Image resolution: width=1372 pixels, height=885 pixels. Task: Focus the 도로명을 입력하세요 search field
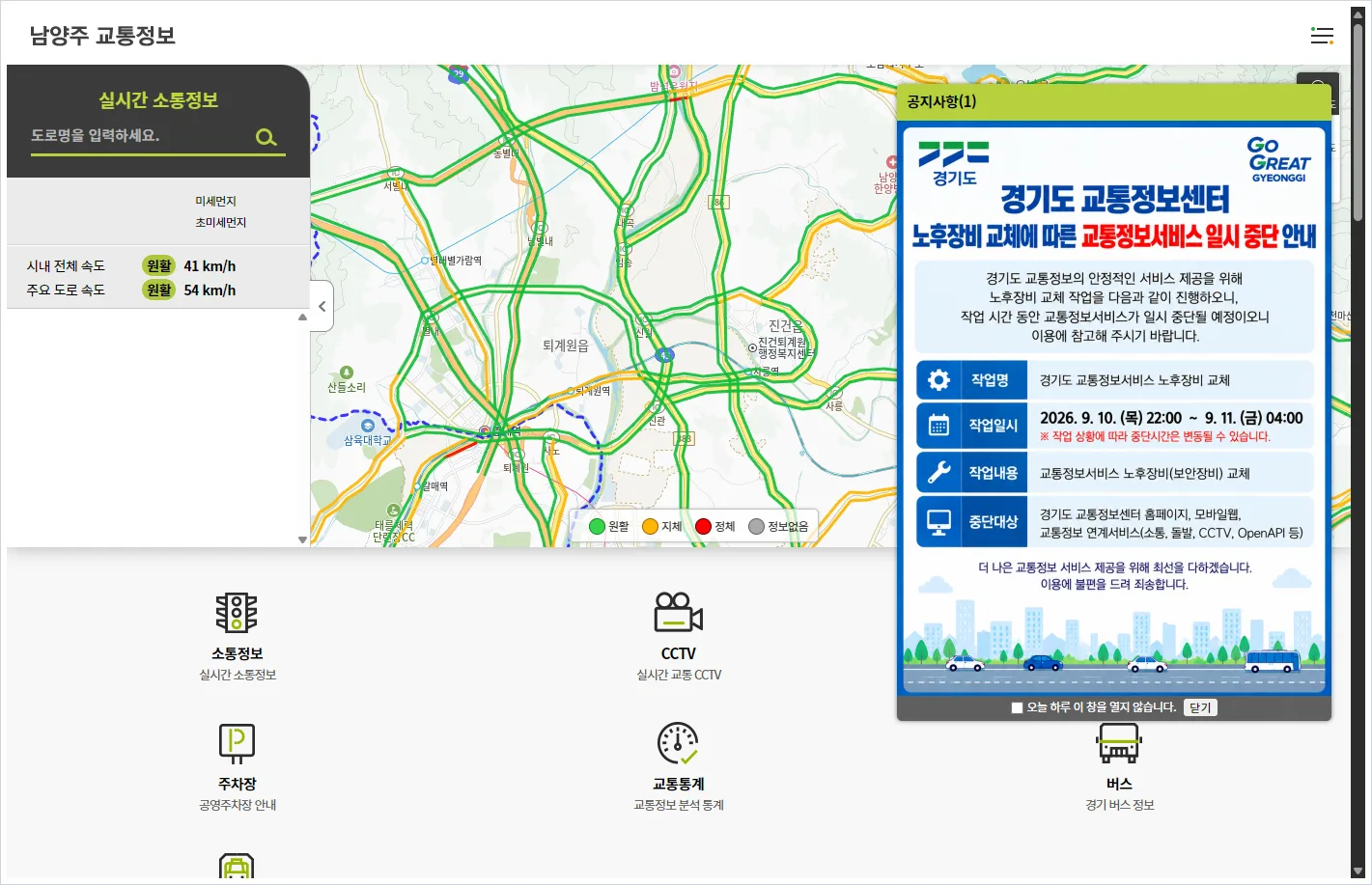tap(141, 136)
